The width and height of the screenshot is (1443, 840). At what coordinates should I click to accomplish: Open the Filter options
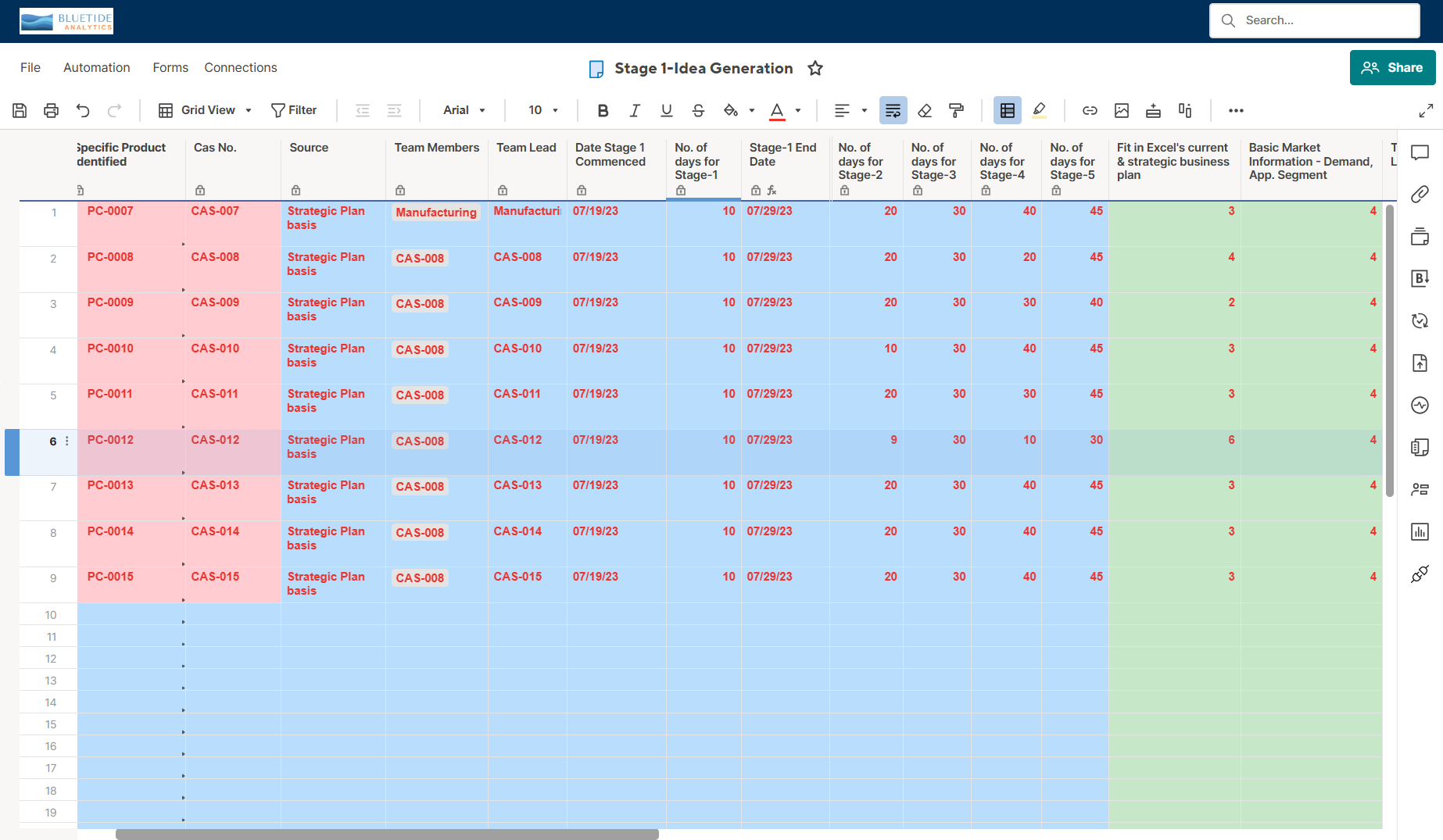click(294, 110)
